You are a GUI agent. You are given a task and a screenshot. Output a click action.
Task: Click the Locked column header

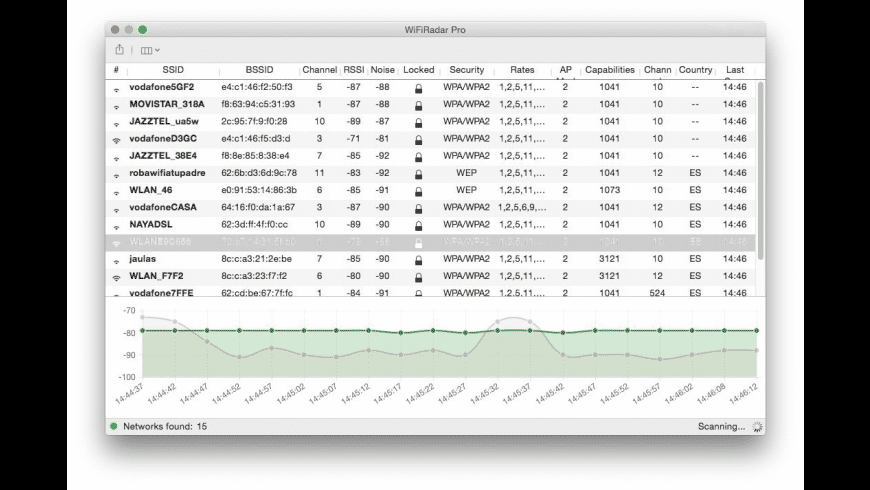tap(418, 70)
